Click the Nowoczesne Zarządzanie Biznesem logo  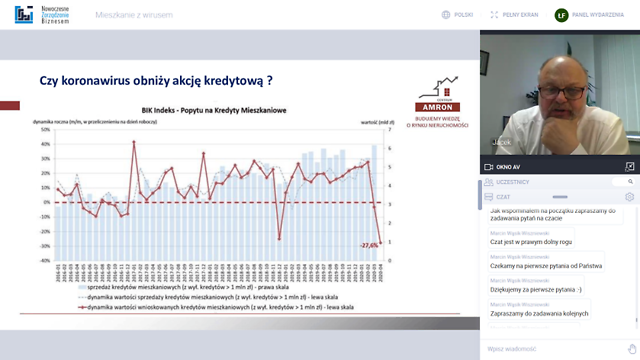42,15
